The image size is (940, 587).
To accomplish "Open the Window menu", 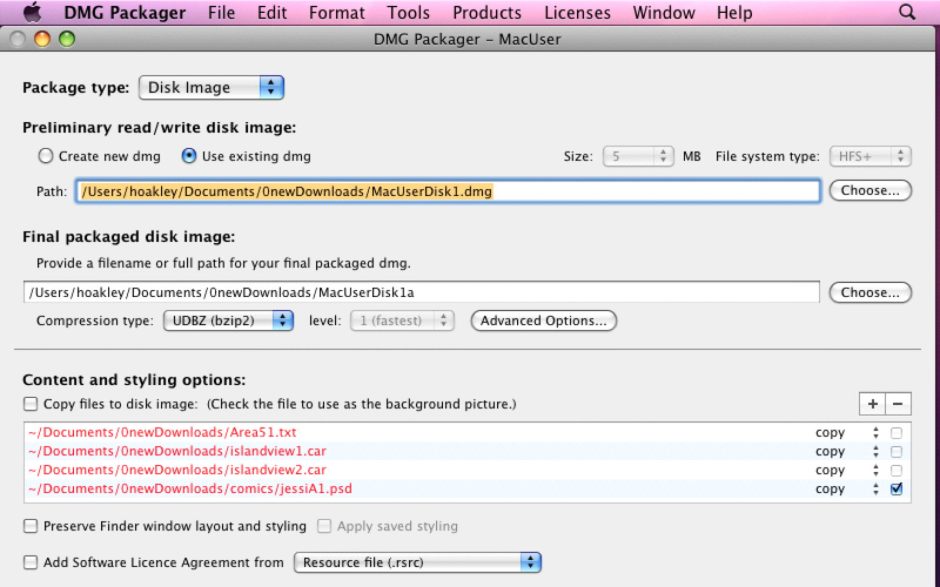I will [664, 13].
